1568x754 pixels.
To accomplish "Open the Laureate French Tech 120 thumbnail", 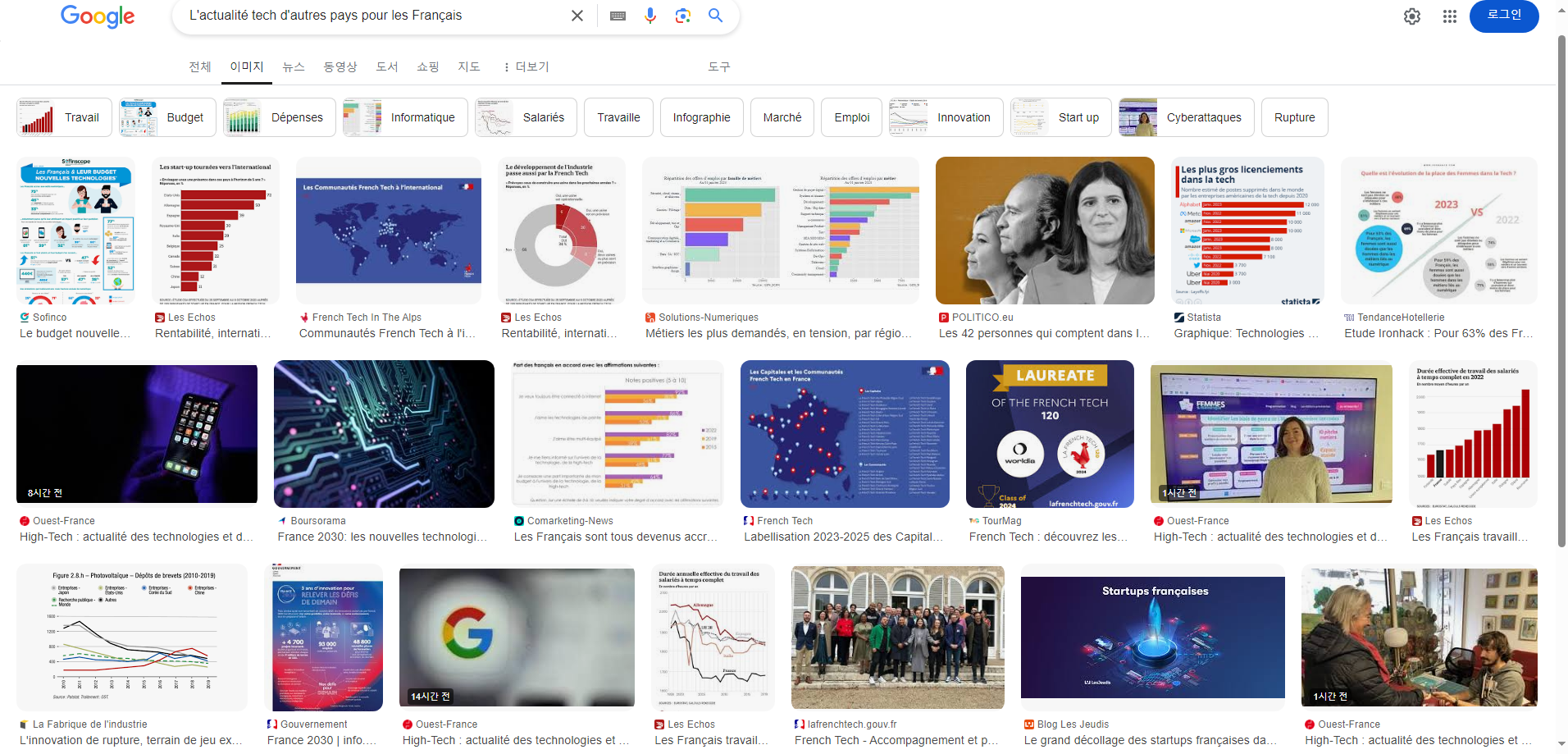I will [1050, 434].
